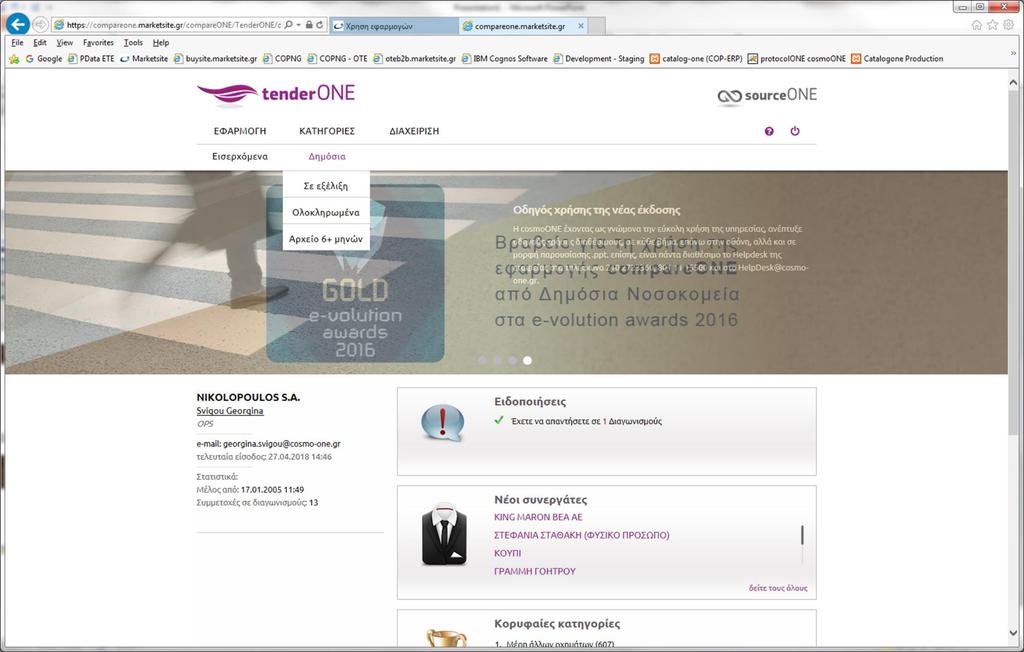The image size is (1024, 652).
Task: Select the fourth (active) carousel dot
Action: 527,361
